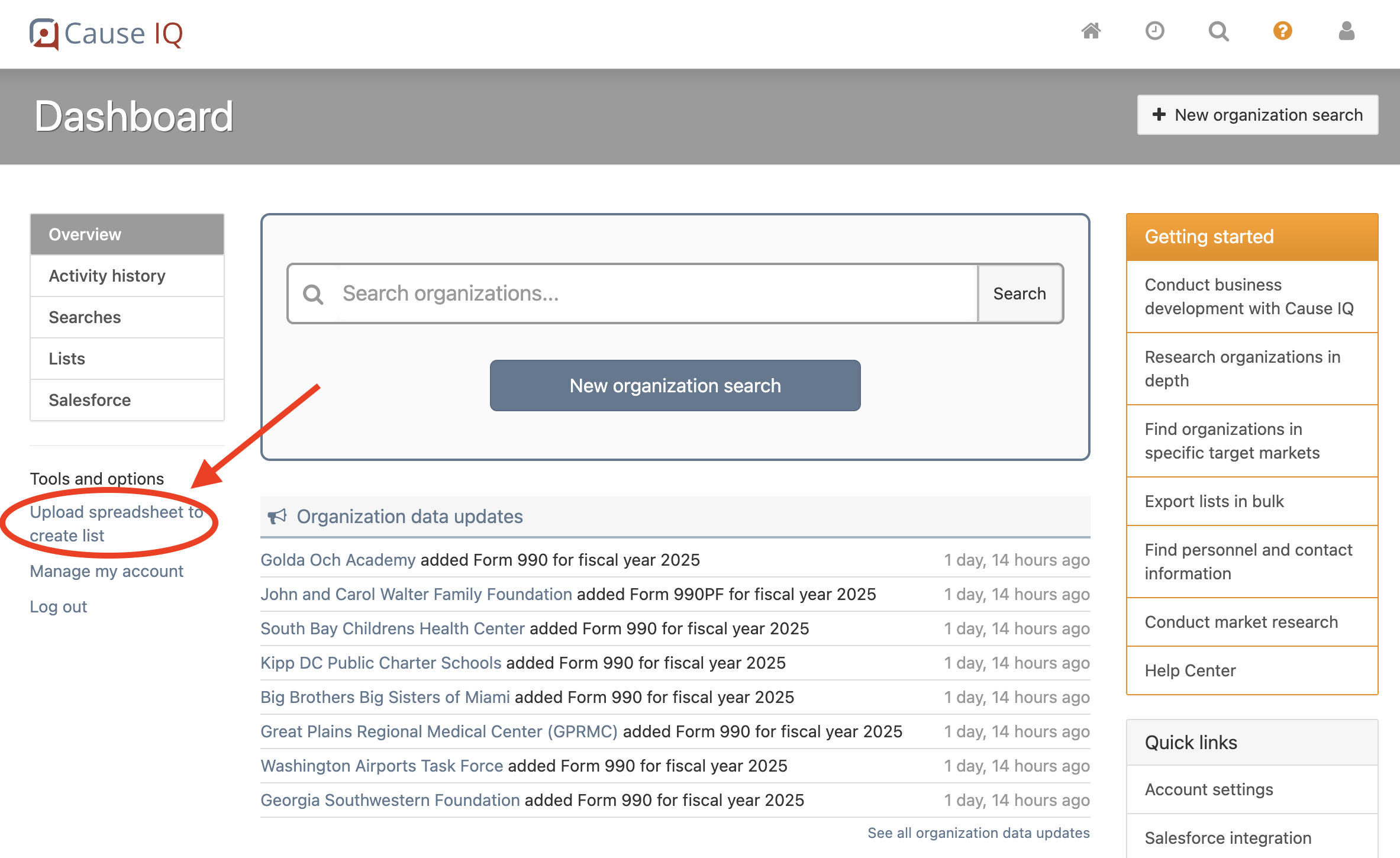Open Upload spreadsheet to create list link
This screenshot has width=1400, height=858.
[117, 524]
